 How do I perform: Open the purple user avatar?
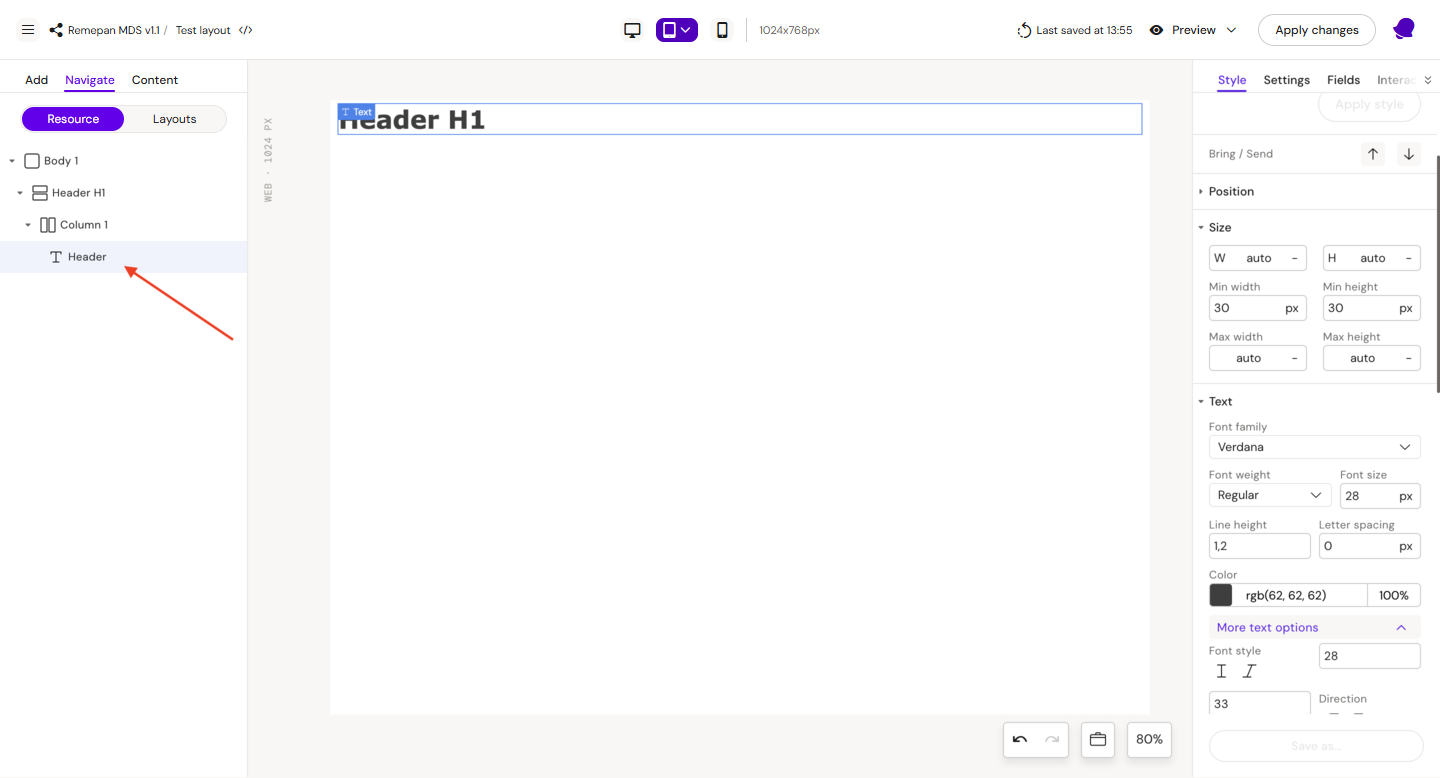point(1404,29)
